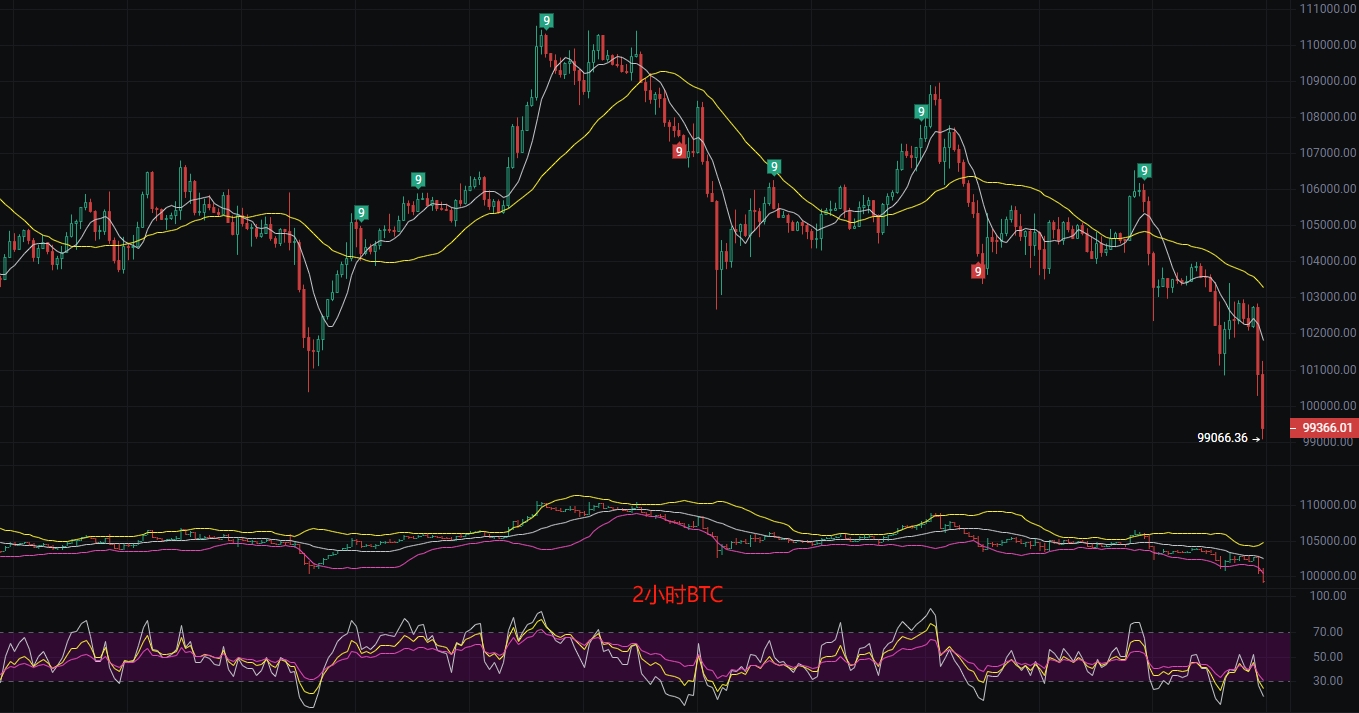Click the 110000.00 label on the Bollinger sub-chart
Viewport: 1359px width, 713px height.
pyautogui.click(x=1328, y=505)
